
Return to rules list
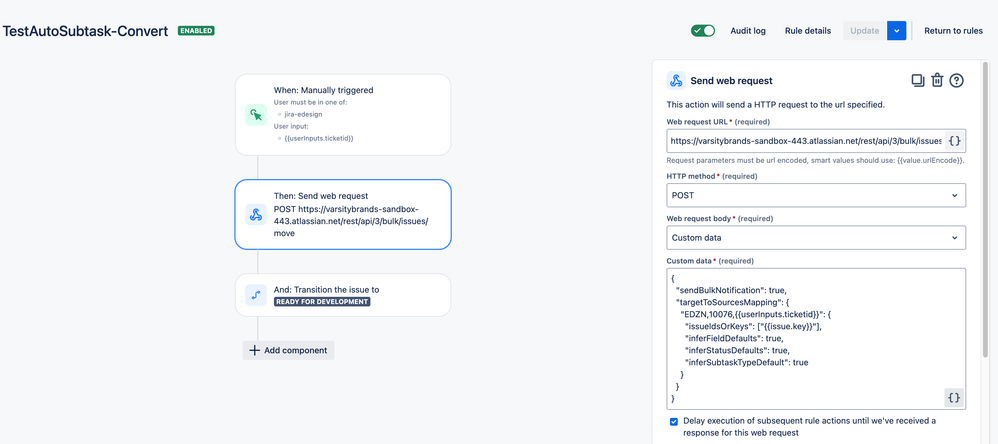953,31
